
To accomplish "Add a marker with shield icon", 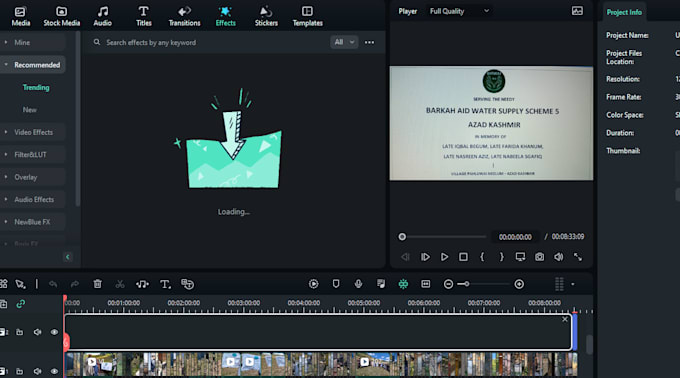I will pyautogui.click(x=336, y=284).
